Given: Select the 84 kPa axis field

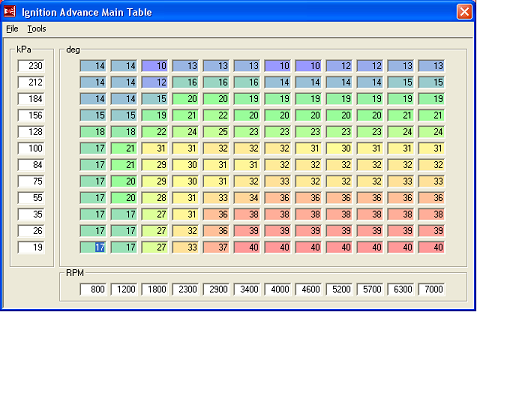Looking at the screenshot, I should click(31, 165).
